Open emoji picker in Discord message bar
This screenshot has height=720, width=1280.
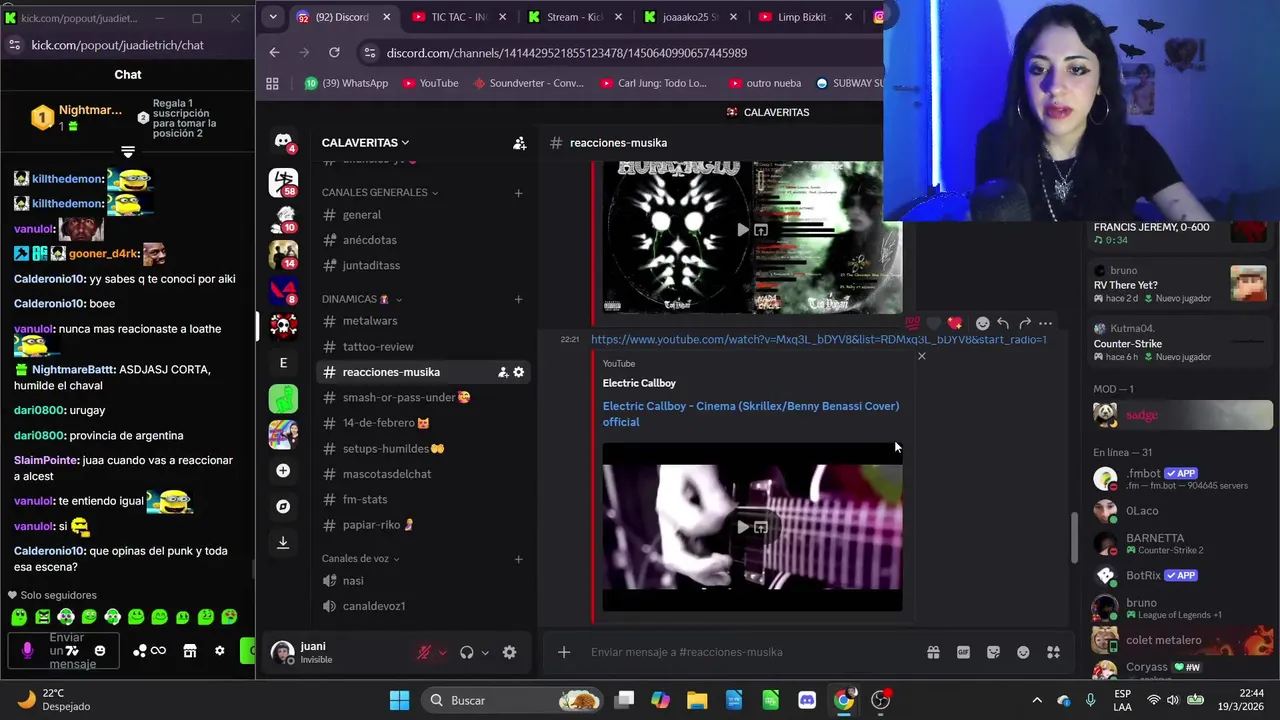[x=1023, y=652]
